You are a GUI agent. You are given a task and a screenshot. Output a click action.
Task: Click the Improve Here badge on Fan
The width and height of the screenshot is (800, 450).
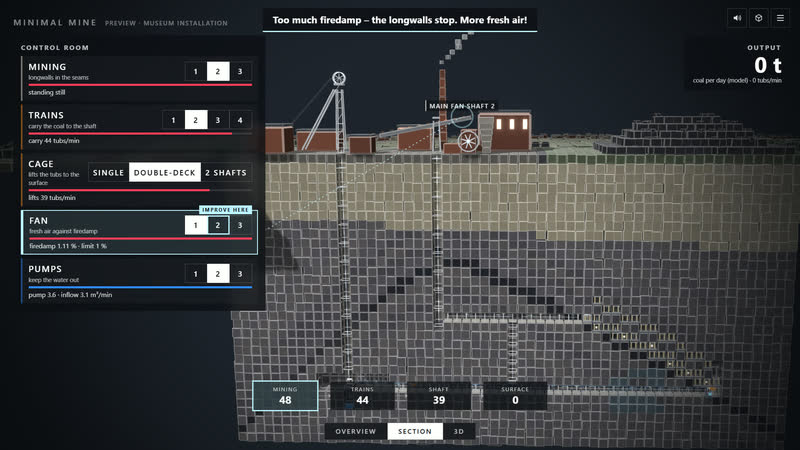[226, 210]
